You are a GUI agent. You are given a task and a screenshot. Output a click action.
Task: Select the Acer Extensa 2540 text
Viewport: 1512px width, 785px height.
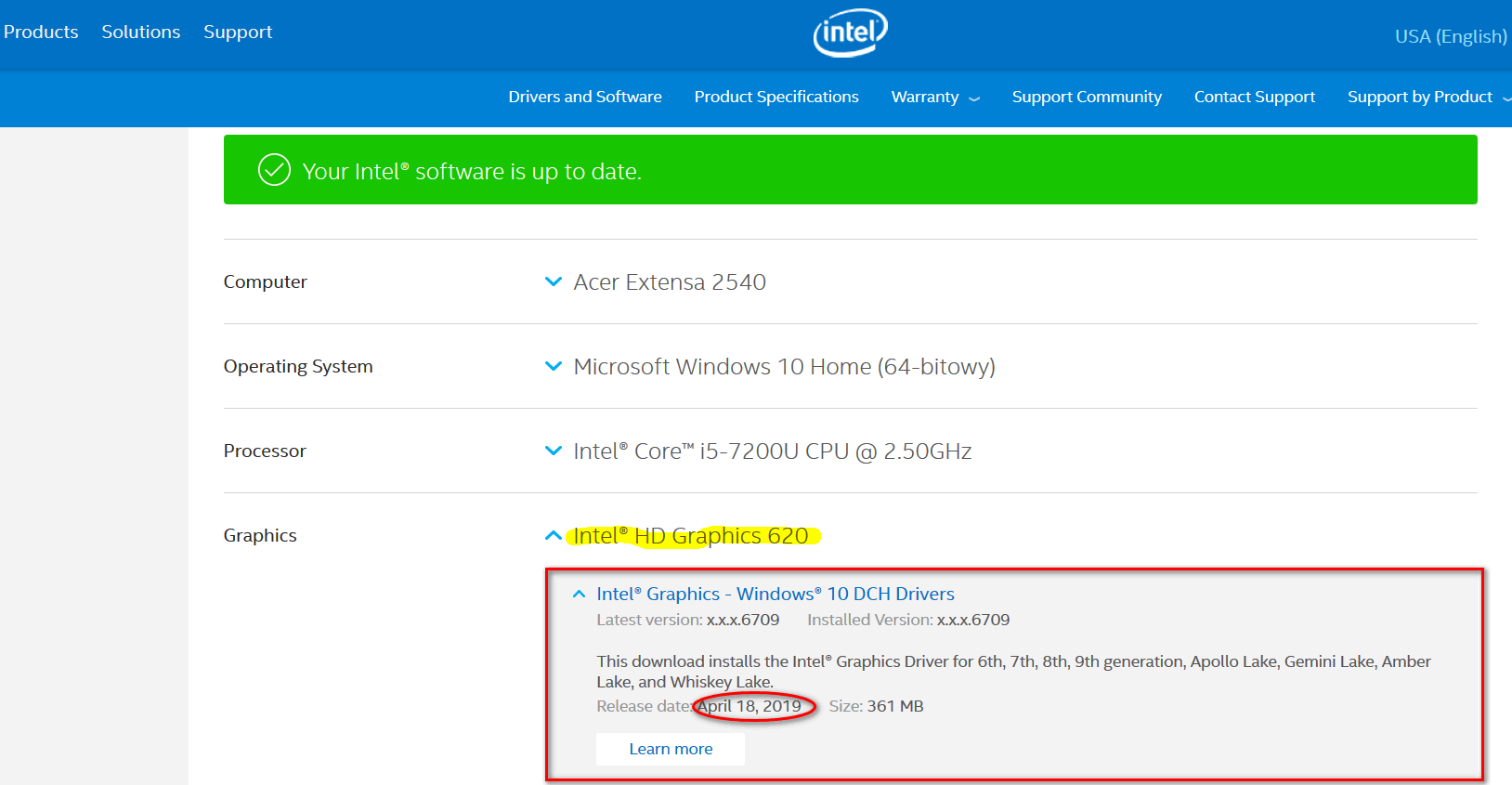(670, 282)
